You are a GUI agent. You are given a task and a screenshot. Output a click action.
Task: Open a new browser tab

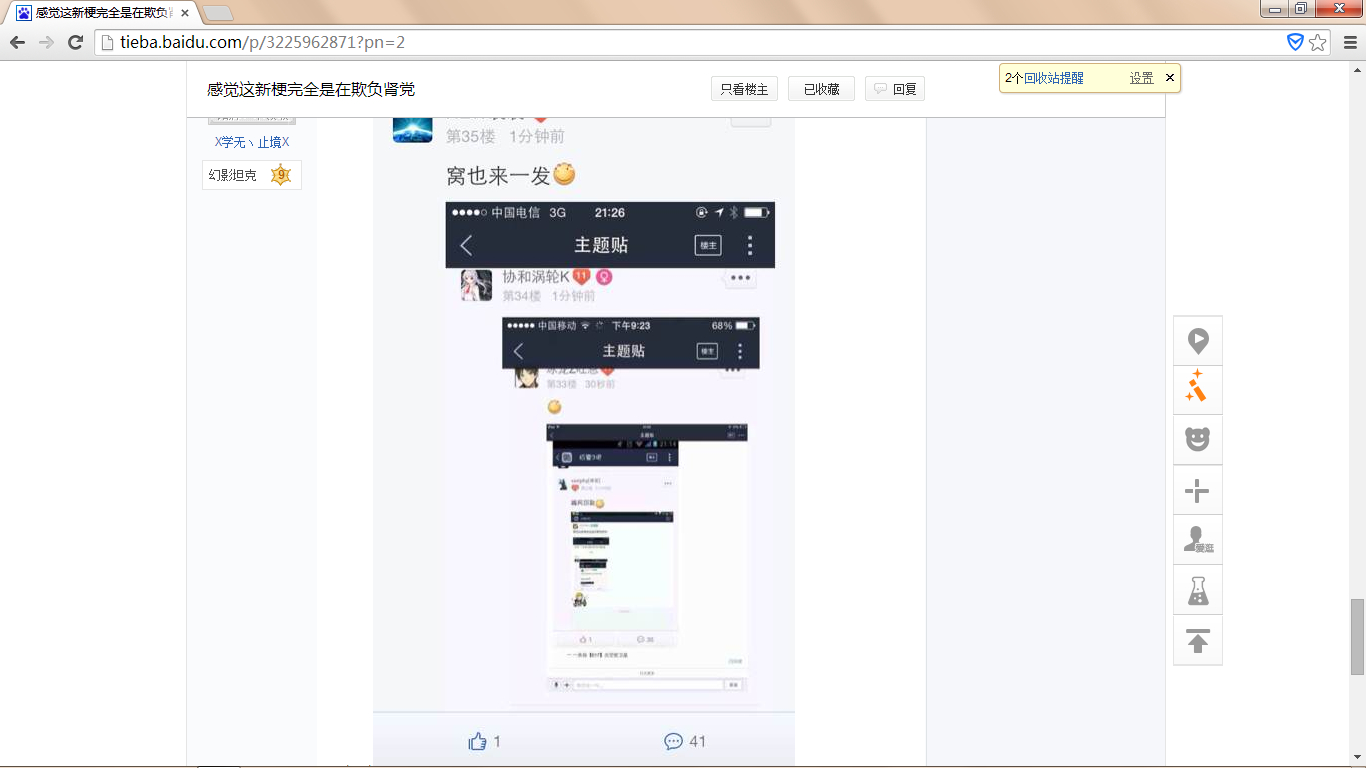218,13
